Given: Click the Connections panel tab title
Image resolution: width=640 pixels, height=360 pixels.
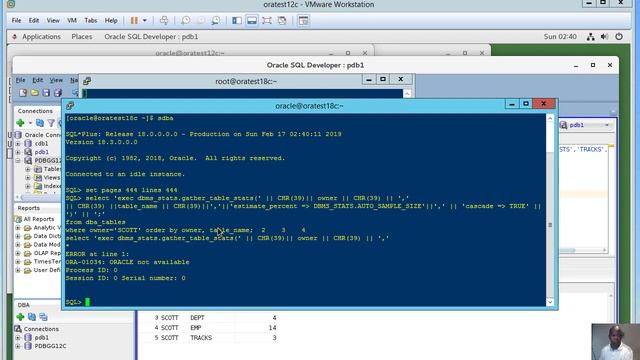Looking at the screenshot, I should pyautogui.click(x=35, y=111).
